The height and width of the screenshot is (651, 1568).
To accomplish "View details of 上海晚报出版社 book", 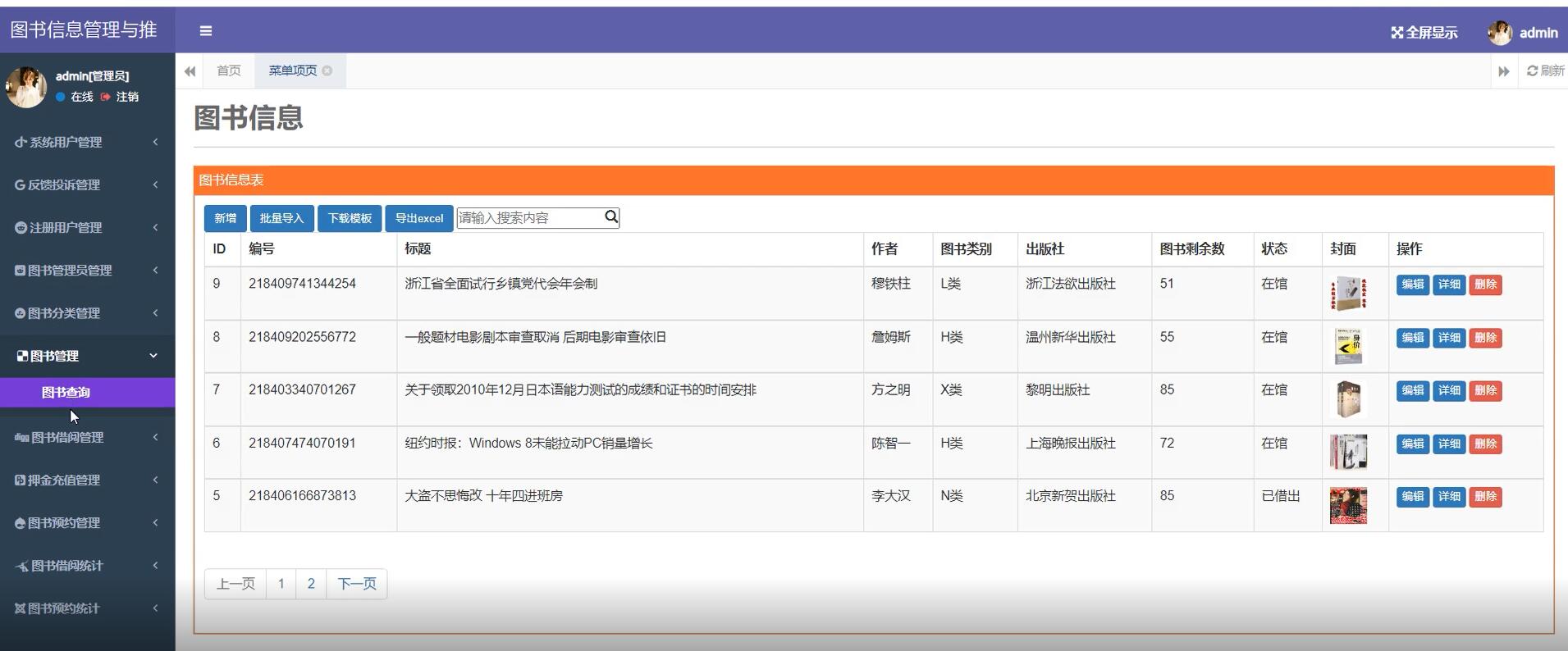I will click(x=1449, y=444).
